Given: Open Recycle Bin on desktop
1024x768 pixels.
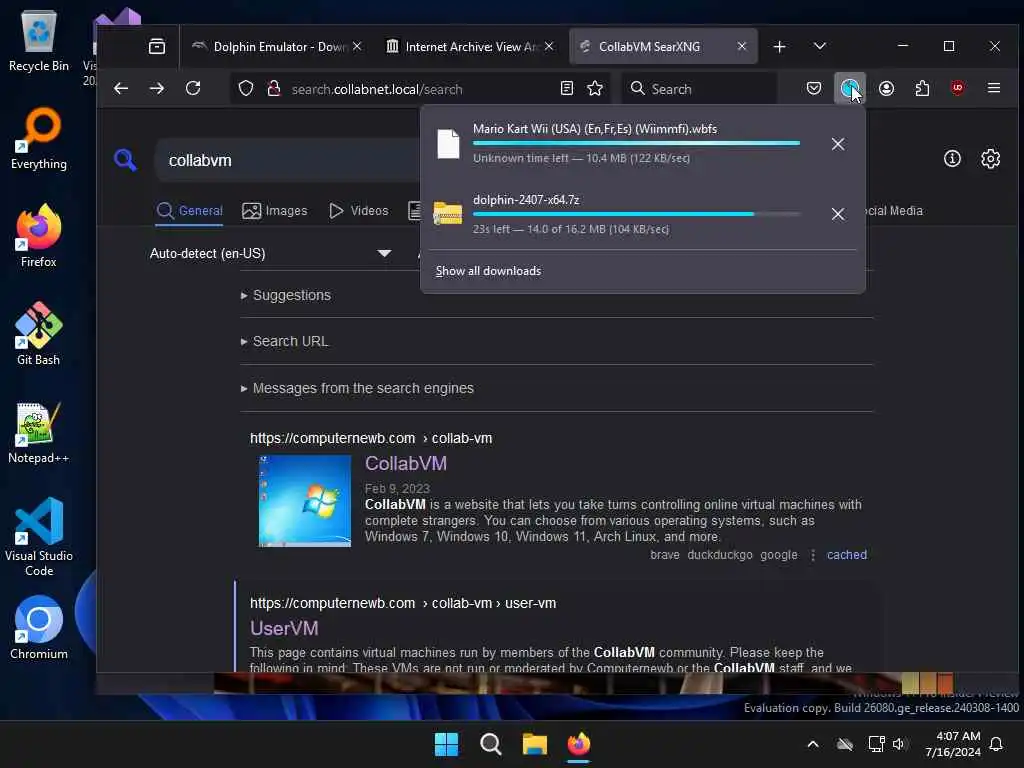Looking at the screenshot, I should 39,40.
